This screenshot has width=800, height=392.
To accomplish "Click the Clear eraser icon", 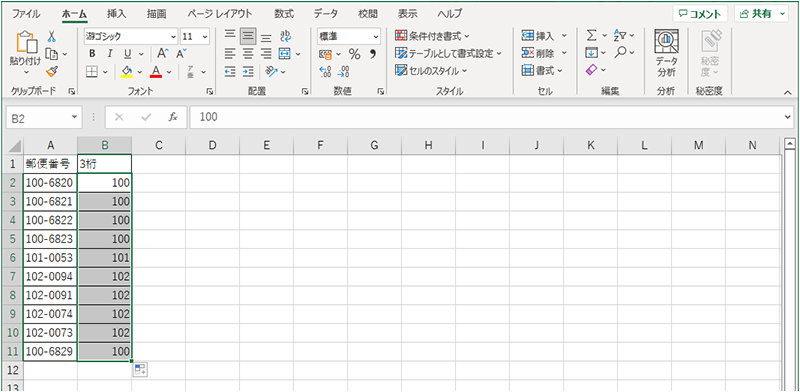I will (x=592, y=70).
